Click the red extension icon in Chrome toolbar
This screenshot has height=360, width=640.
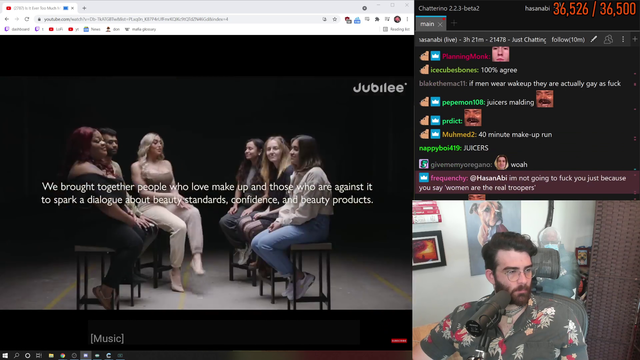click(348, 20)
